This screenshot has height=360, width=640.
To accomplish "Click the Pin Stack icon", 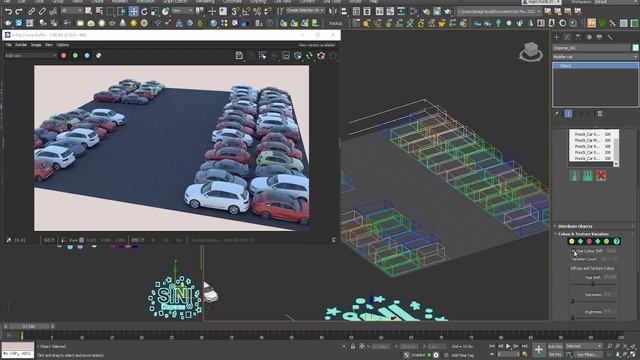I will 557,114.
